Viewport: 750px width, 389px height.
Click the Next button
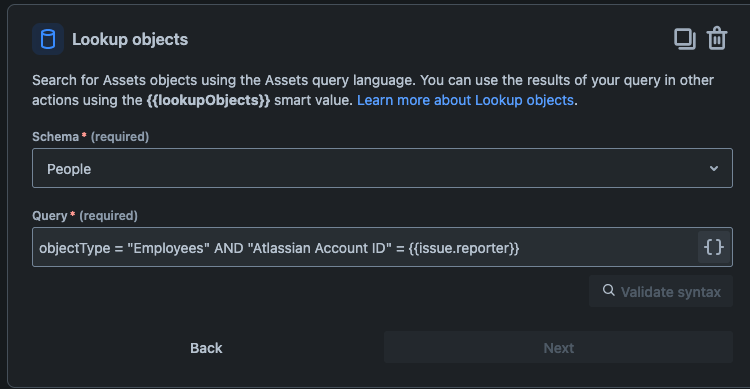click(x=558, y=347)
